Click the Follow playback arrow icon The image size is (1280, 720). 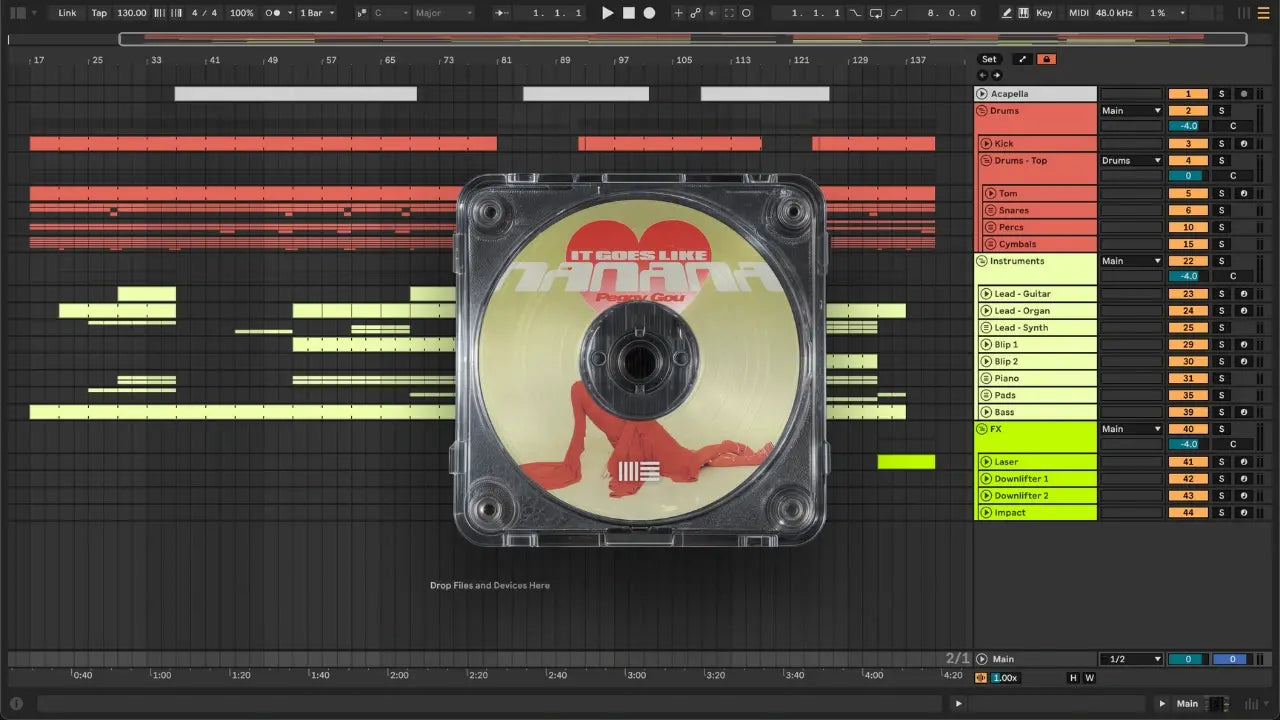pyautogui.click(x=502, y=13)
